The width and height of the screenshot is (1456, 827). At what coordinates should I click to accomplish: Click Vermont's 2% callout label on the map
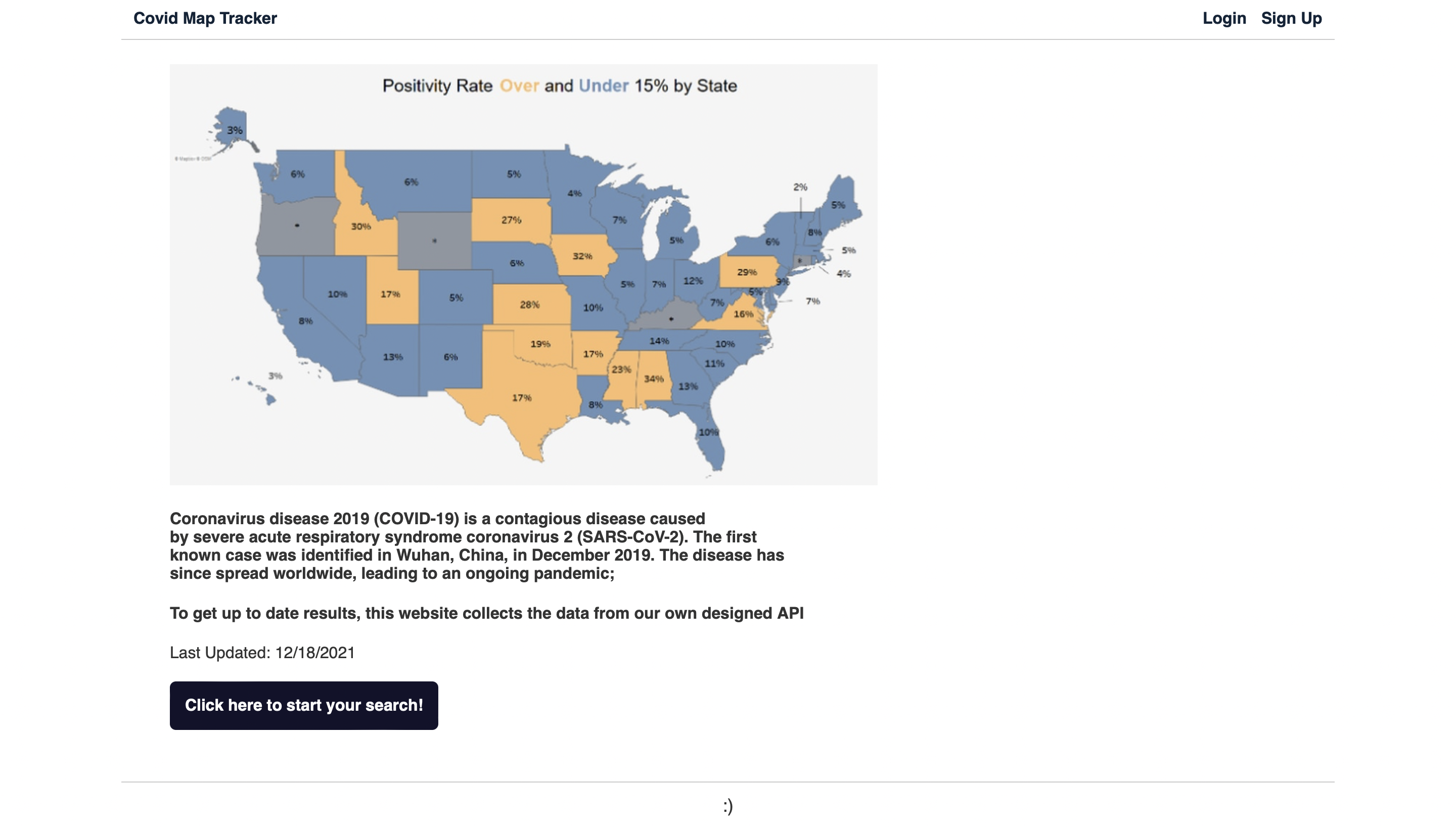click(800, 187)
